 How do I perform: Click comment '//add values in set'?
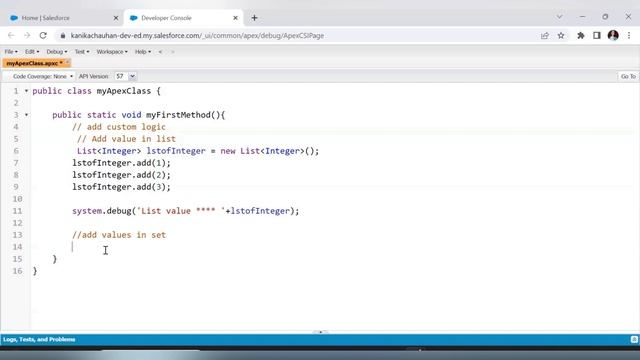(x=119, y=235)
